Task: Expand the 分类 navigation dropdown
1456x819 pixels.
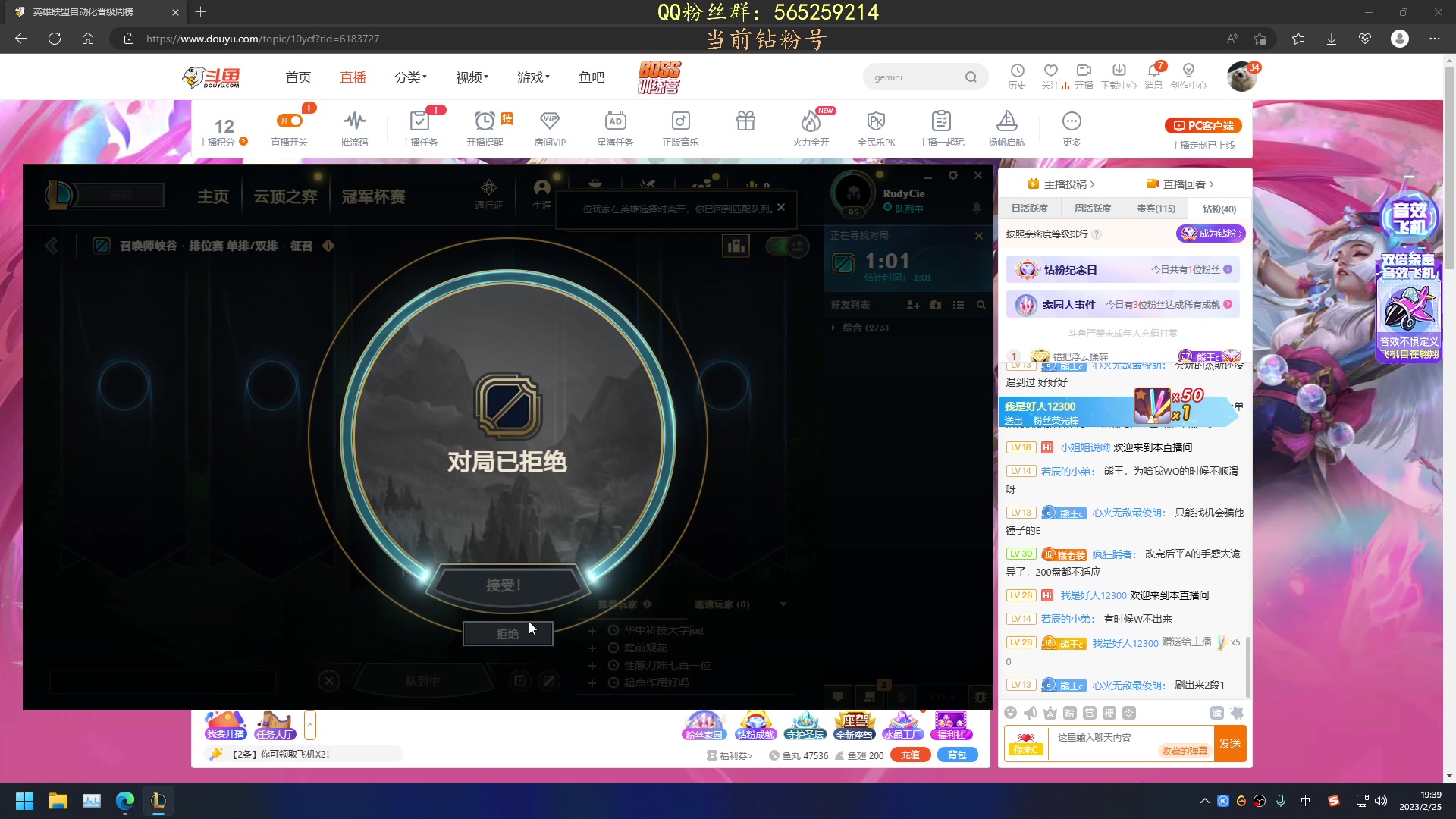Action: [410, 77]
